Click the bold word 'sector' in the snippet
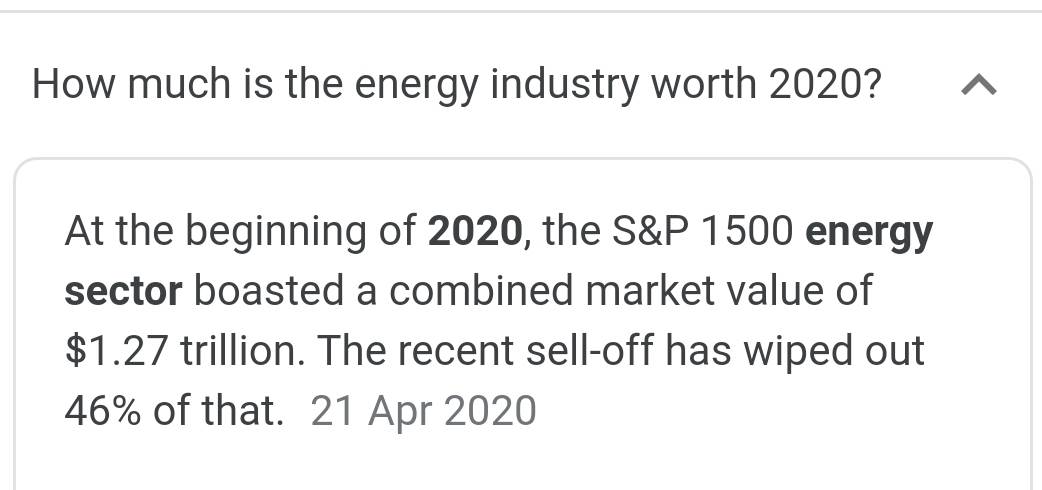 [123, 291]
